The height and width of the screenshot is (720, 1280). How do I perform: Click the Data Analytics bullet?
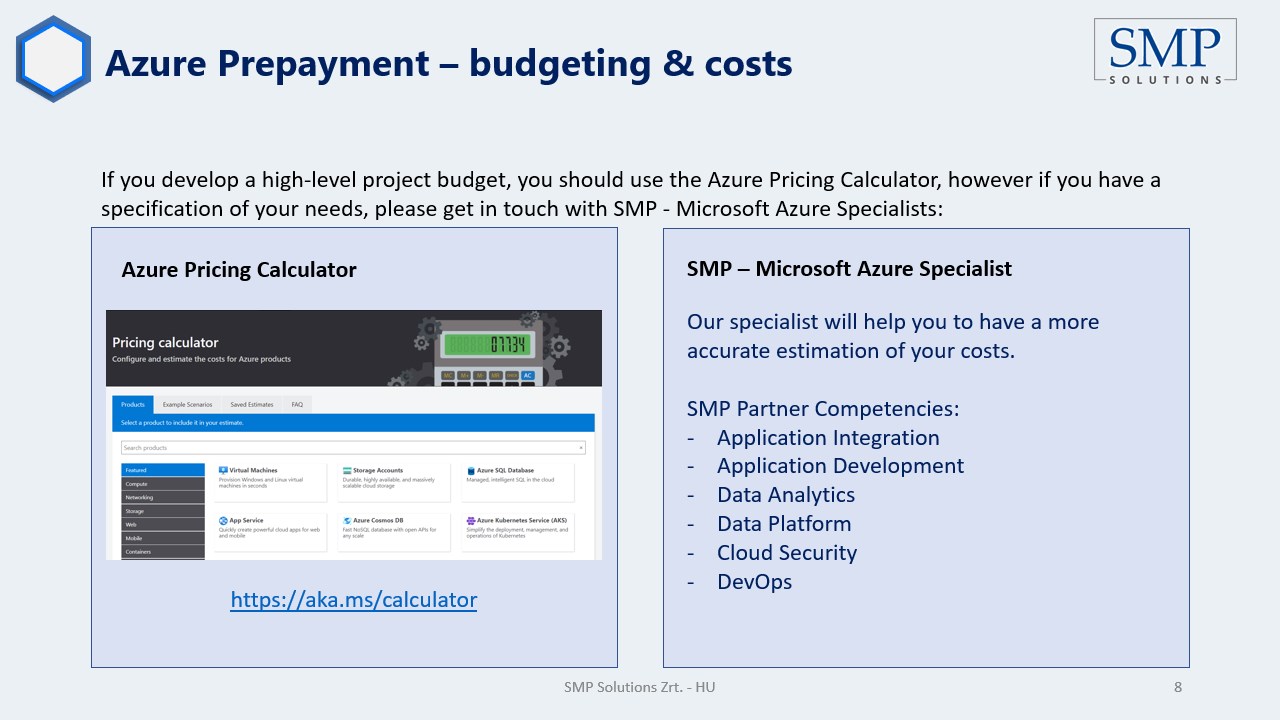(x=786, y=495)
